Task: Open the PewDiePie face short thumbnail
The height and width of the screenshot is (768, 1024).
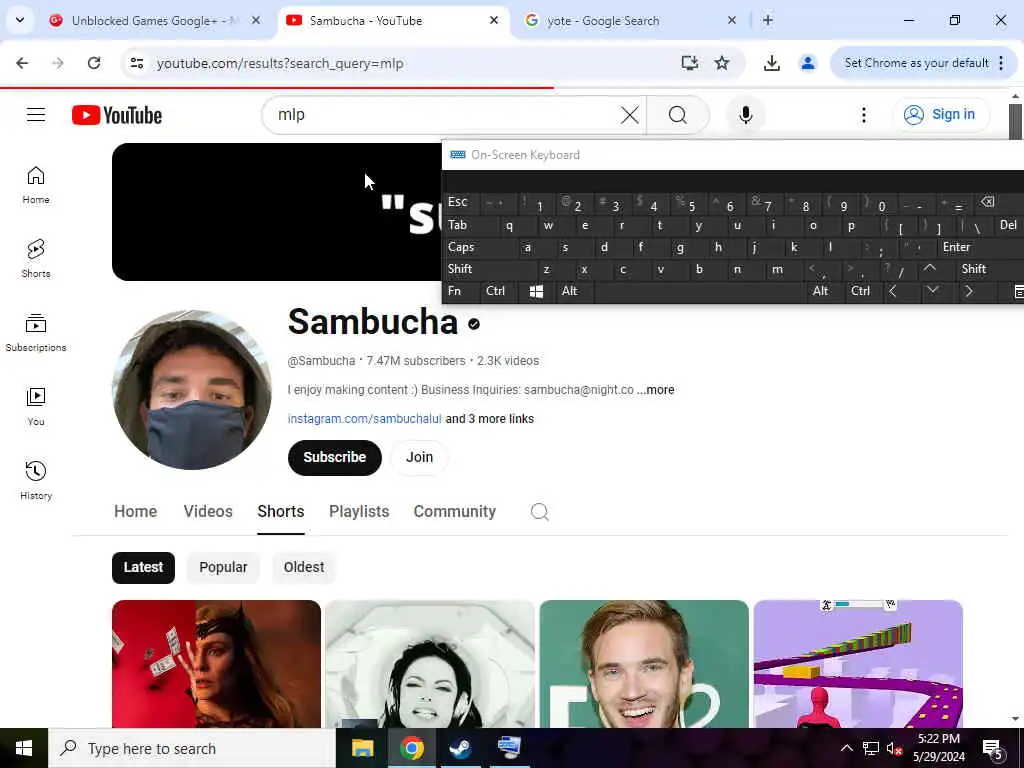Action: [644, 664]
